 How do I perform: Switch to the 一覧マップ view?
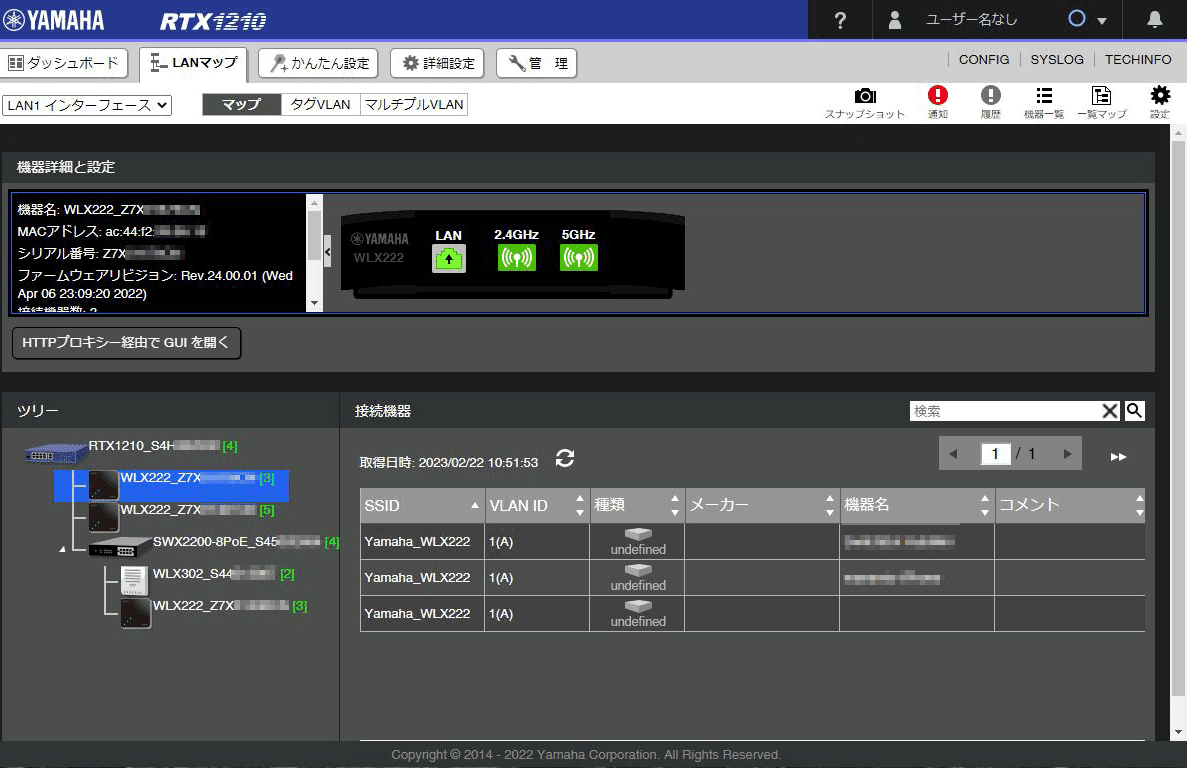(1101, 100)
